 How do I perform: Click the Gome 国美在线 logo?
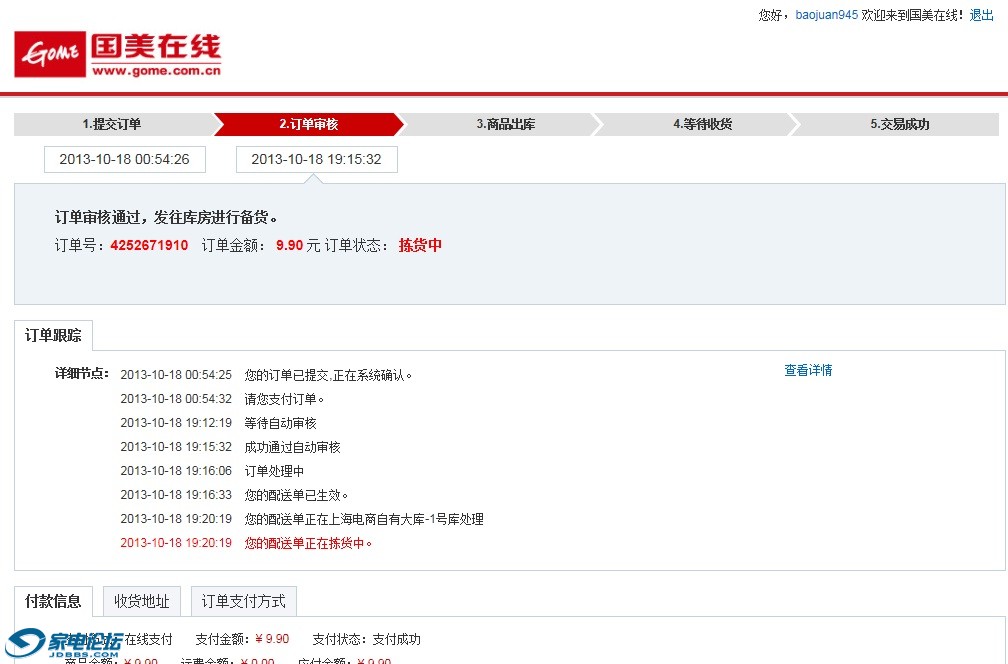118,54
